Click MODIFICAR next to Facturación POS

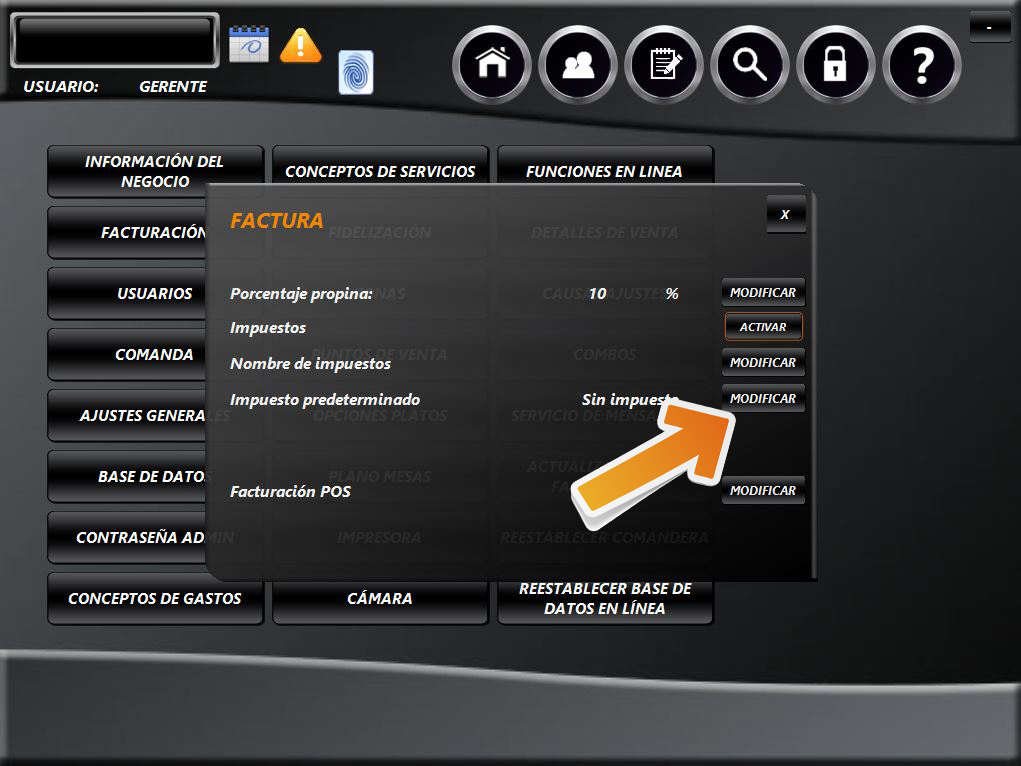763,491
